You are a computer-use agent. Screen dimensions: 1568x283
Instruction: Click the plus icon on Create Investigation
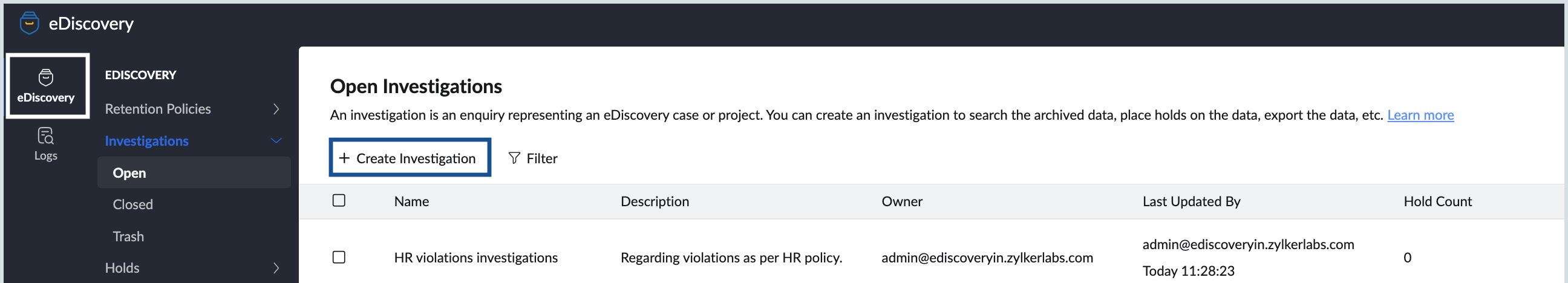(344, 158)
